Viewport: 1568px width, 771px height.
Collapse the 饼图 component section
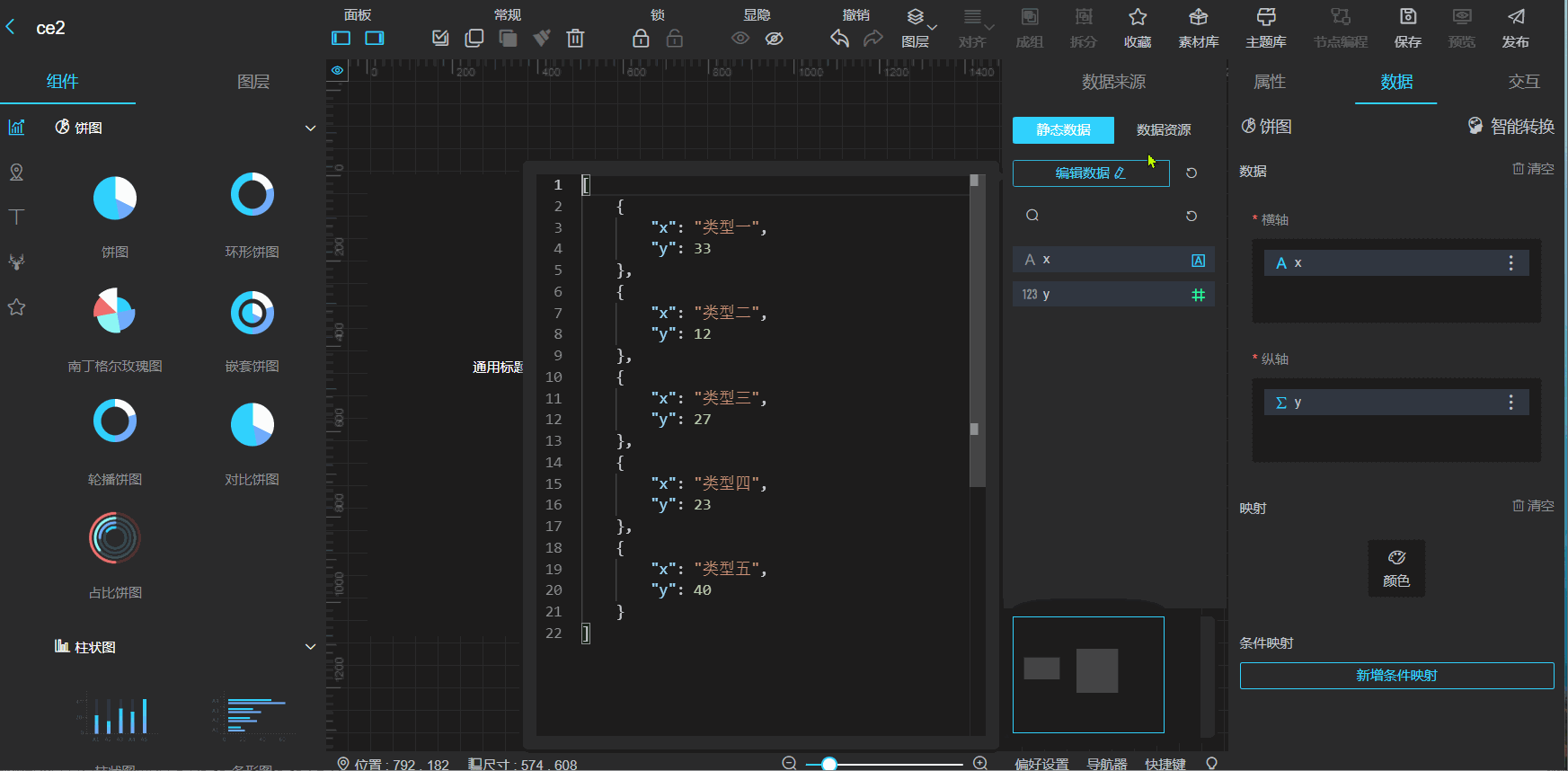tap(310, 128)
